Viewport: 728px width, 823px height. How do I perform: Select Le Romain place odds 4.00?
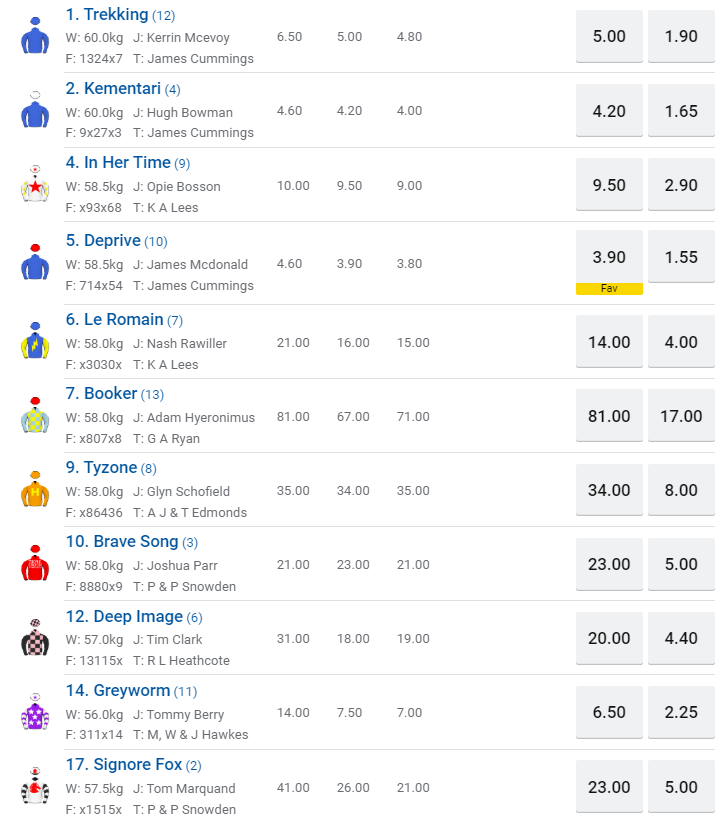pyautogui.click(x=681, y=342)
